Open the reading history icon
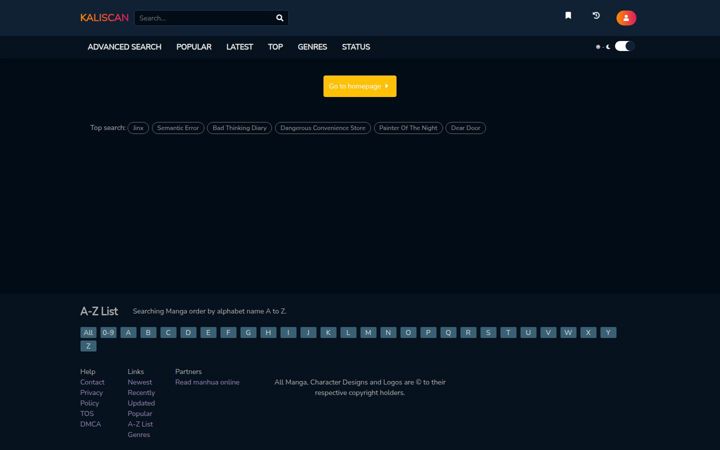Image resolution: width=720 pixels, height=450 pixels. [596, 16]
